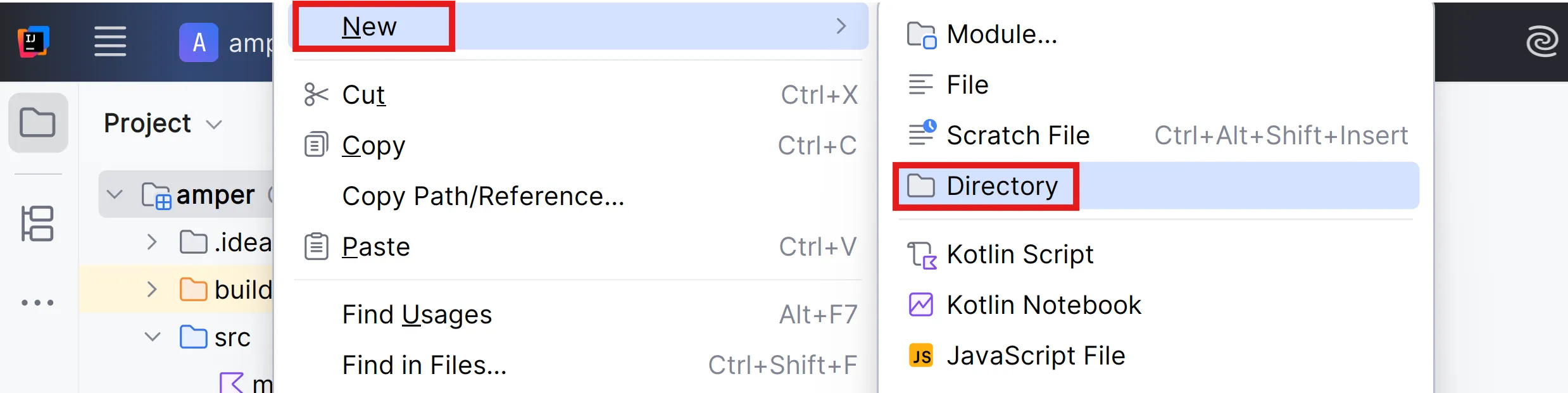Show more tool windows ellipsis
The height and width of the screenshot is (393, 1568).
(38, 303)
